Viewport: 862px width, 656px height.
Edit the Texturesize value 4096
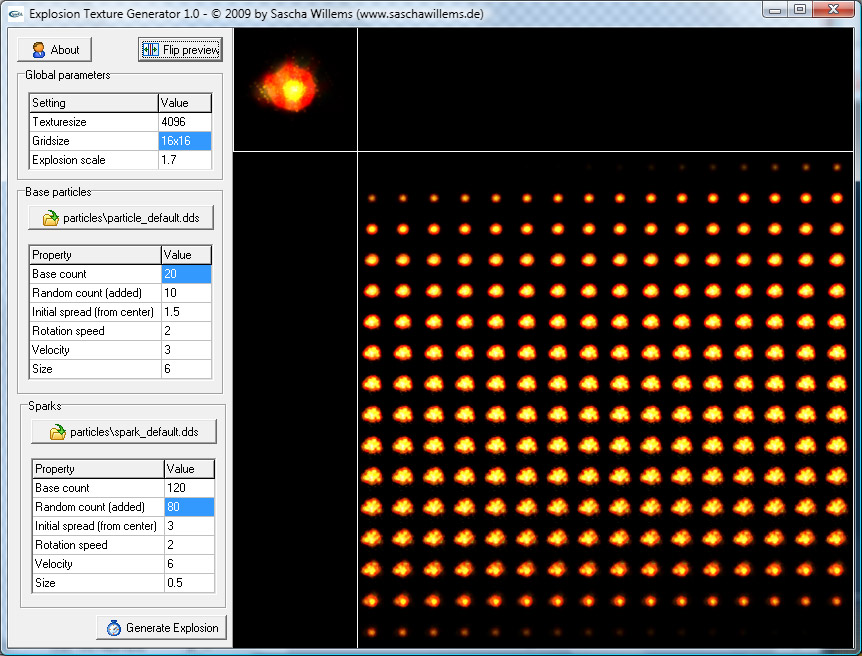[185, 122]
